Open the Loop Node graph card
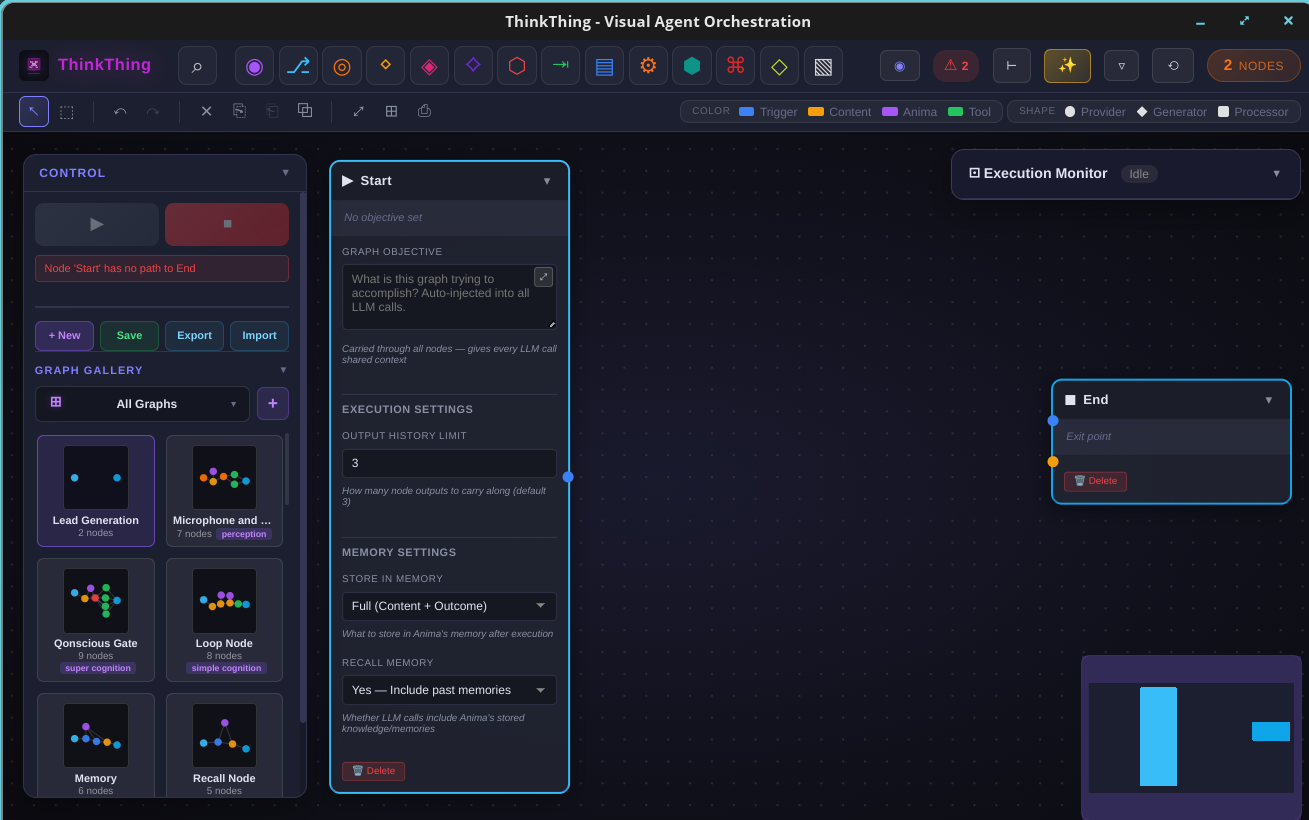This screenshot has width=1309, height=820. click(224, 620)
